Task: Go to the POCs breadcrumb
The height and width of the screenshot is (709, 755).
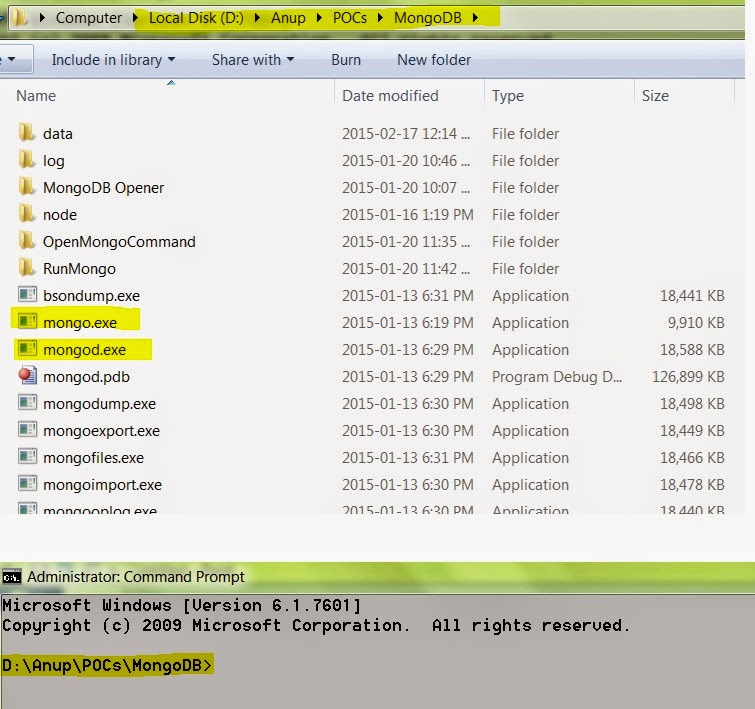Action: pyautogui.click(x=350, y=18)
